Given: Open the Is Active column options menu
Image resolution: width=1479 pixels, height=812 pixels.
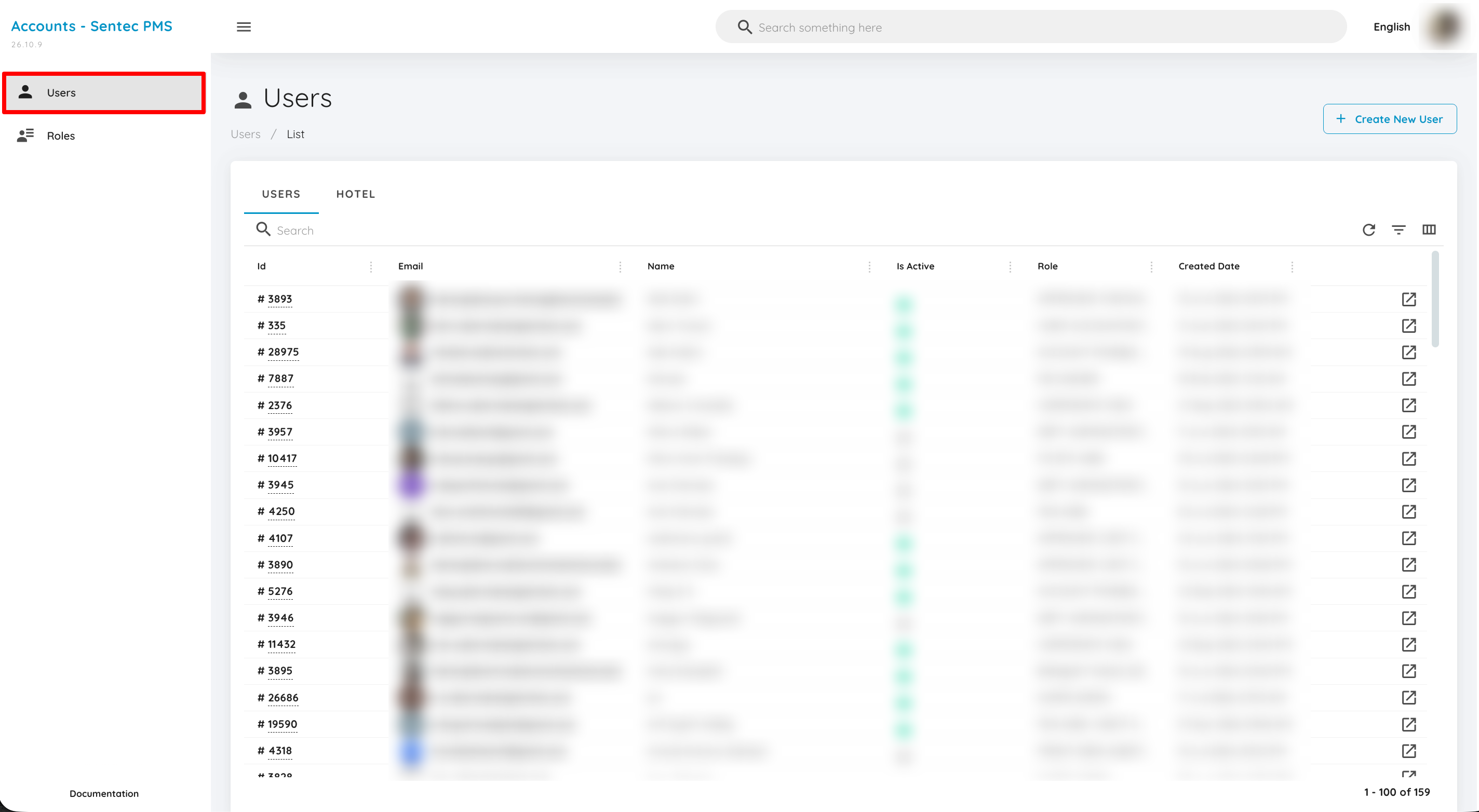Looking at the screenshot, I should 1010,266.
